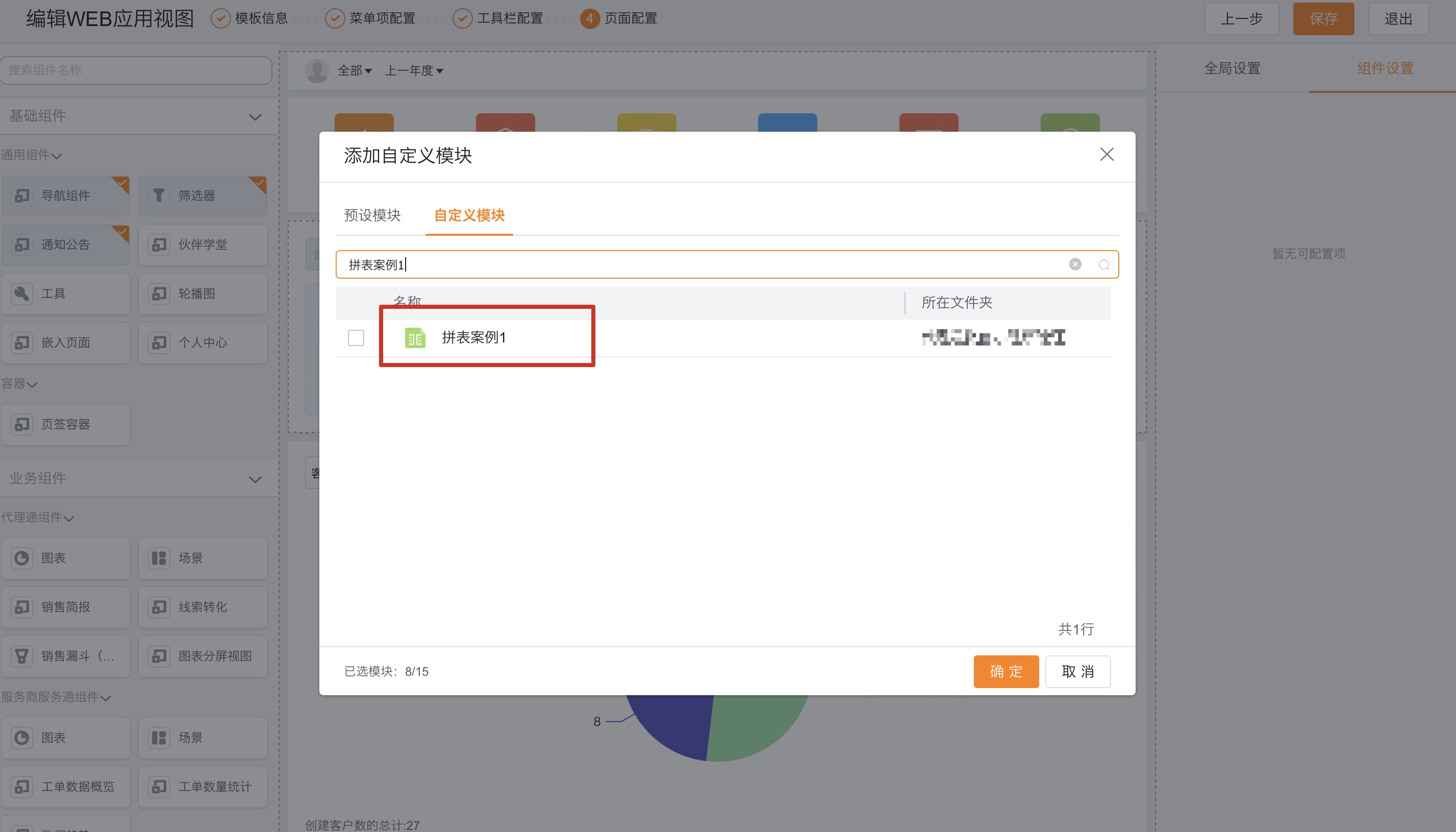Select the 轮播图 carousel component icon
This screenshot has height=832, width=1456.
[159, 293]
